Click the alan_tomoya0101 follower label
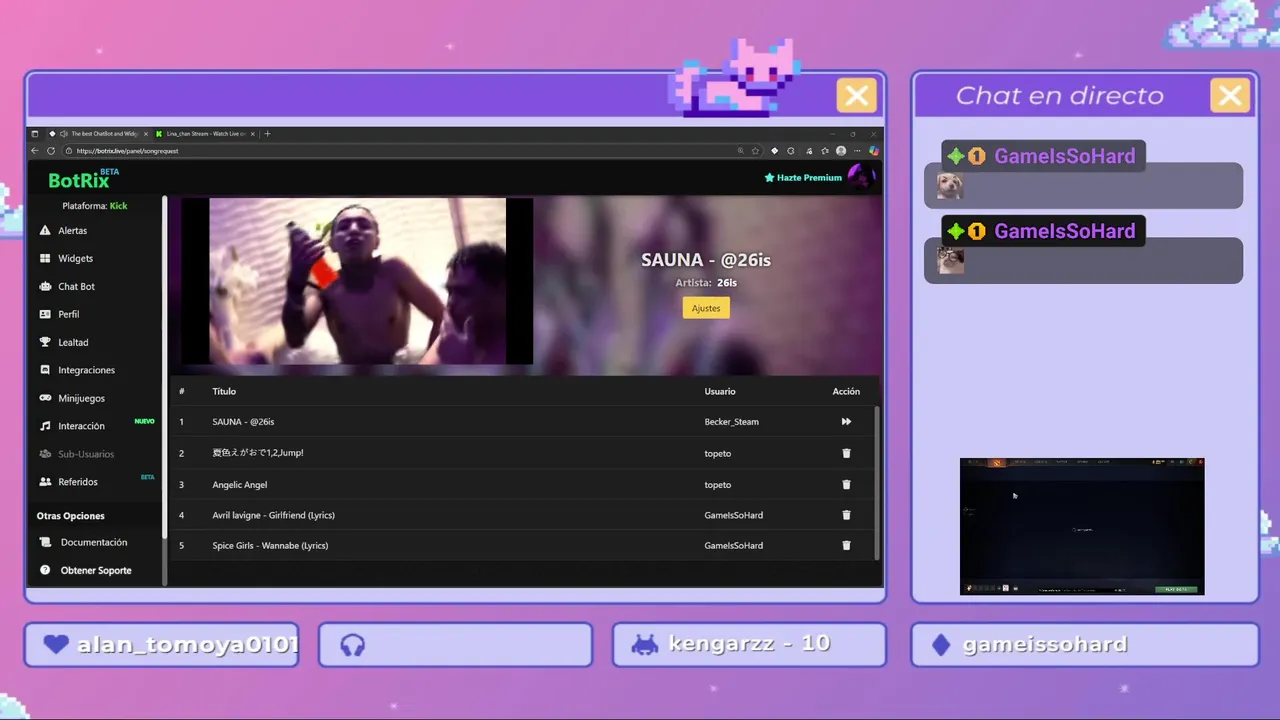1280x720 pixels. click(x=187, y=645)
